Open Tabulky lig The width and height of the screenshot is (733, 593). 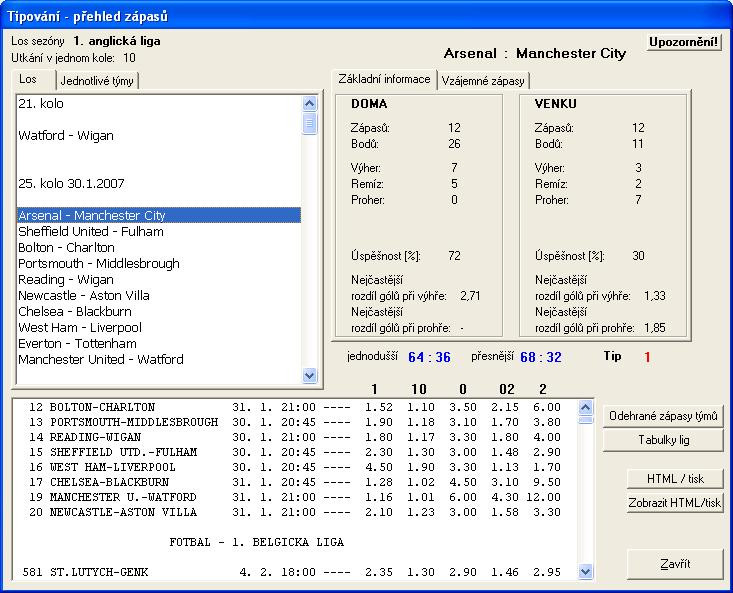coord(663,440)
